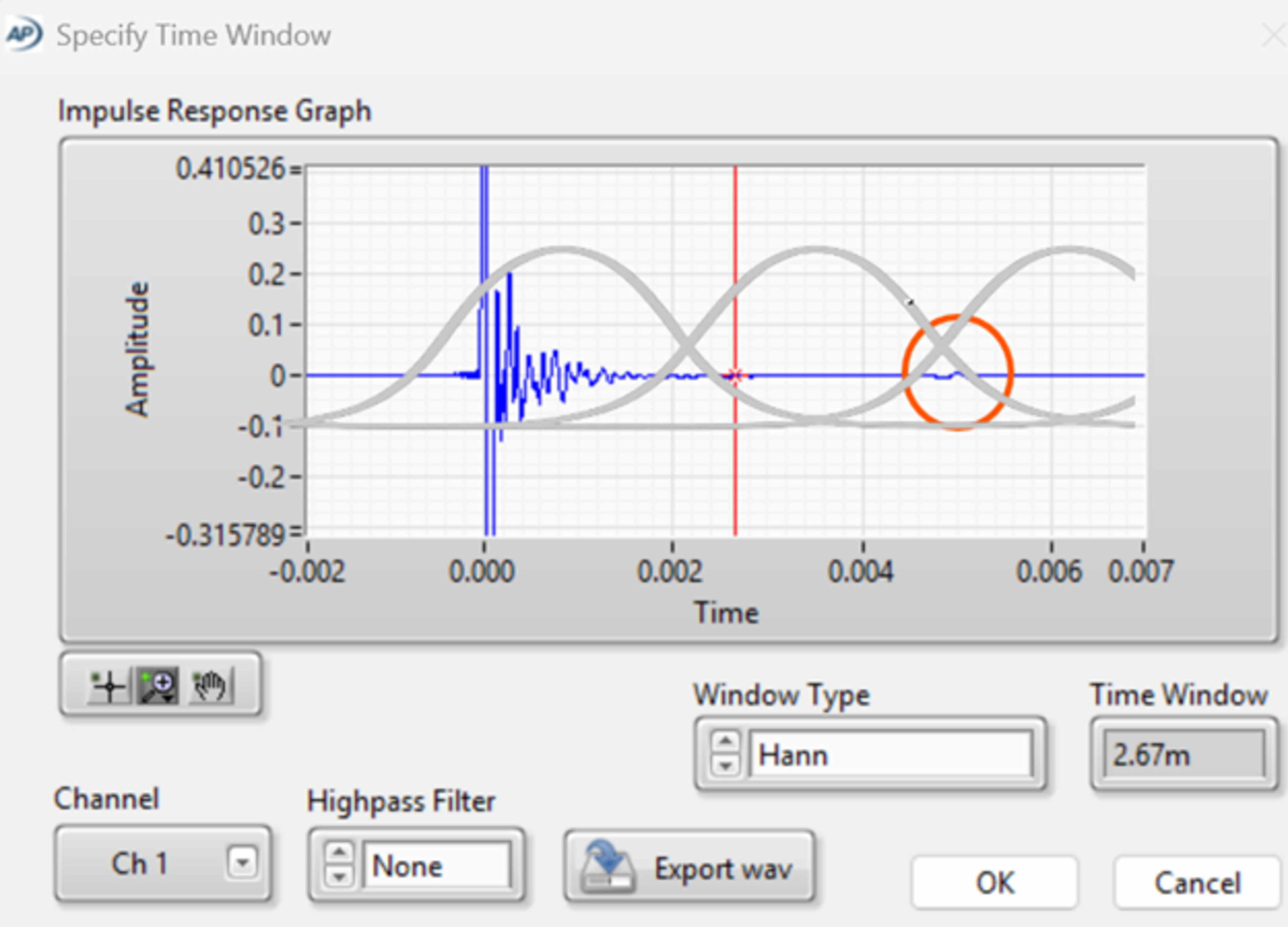The image size is (1288, 927).
Task: Click the -0.315789 Y-axis minimum label
Action: point(225,535)
